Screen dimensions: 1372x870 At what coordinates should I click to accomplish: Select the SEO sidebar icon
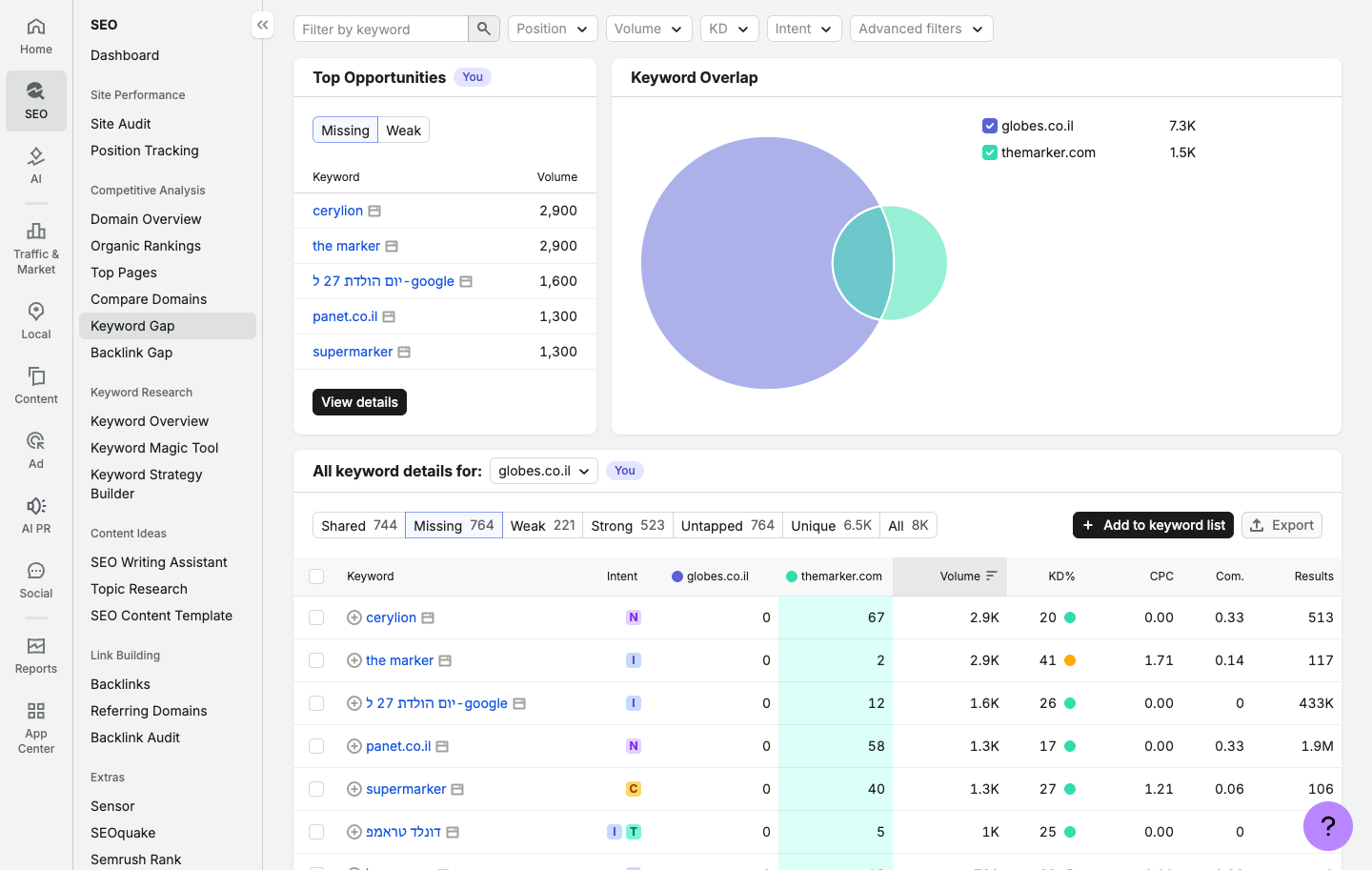(36, 101)
